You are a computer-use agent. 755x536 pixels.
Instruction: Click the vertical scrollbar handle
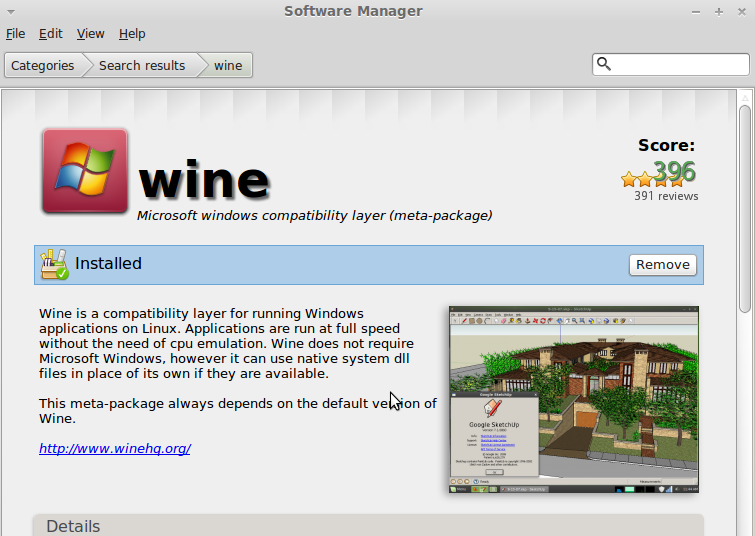(745, 209)
